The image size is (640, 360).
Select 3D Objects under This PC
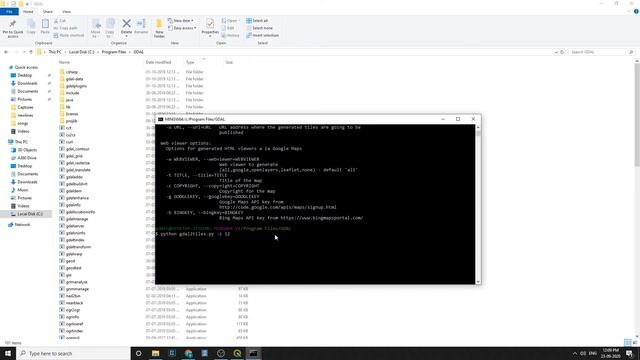(27, 150)
